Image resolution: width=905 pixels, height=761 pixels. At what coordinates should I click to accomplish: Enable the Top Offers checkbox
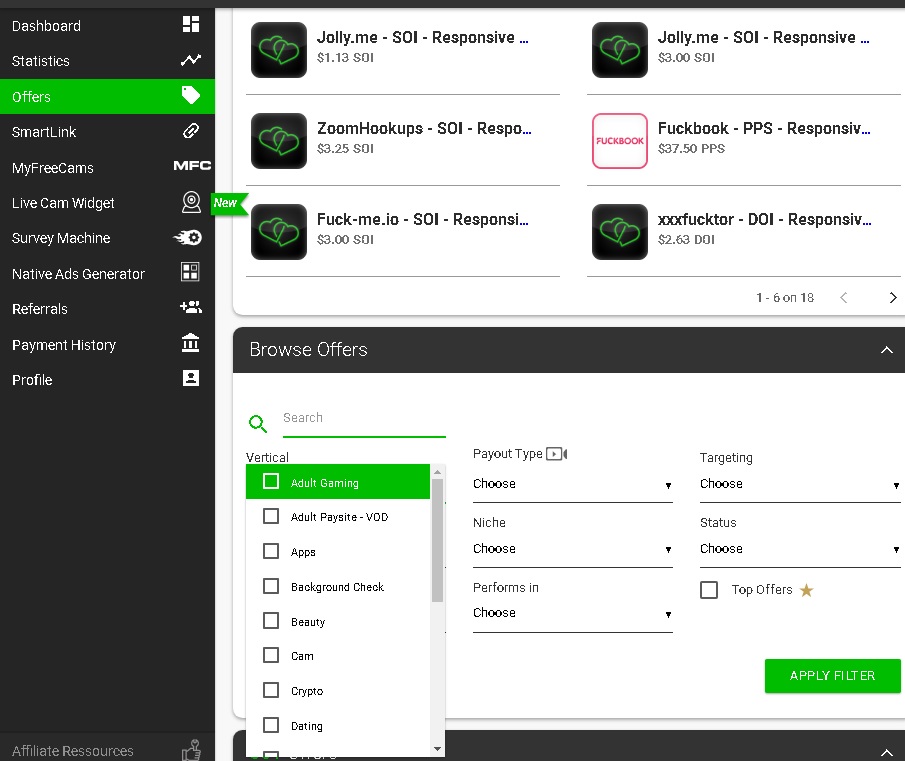pos(709,590)
